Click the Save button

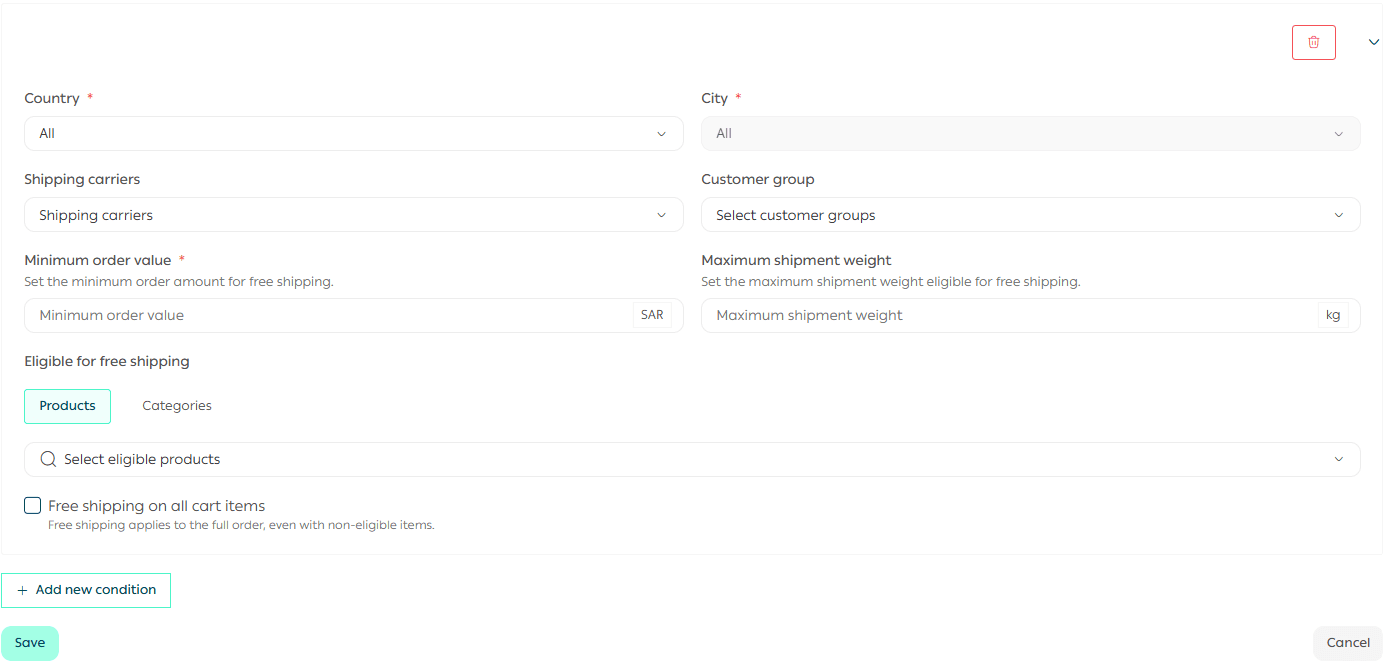[x=30, y=643]
